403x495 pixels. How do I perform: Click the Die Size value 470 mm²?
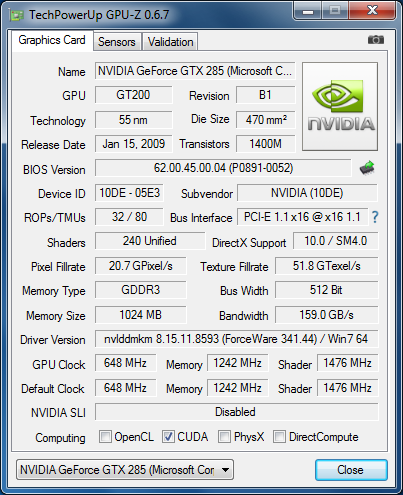pyautogui.click(x=266, y=120)
